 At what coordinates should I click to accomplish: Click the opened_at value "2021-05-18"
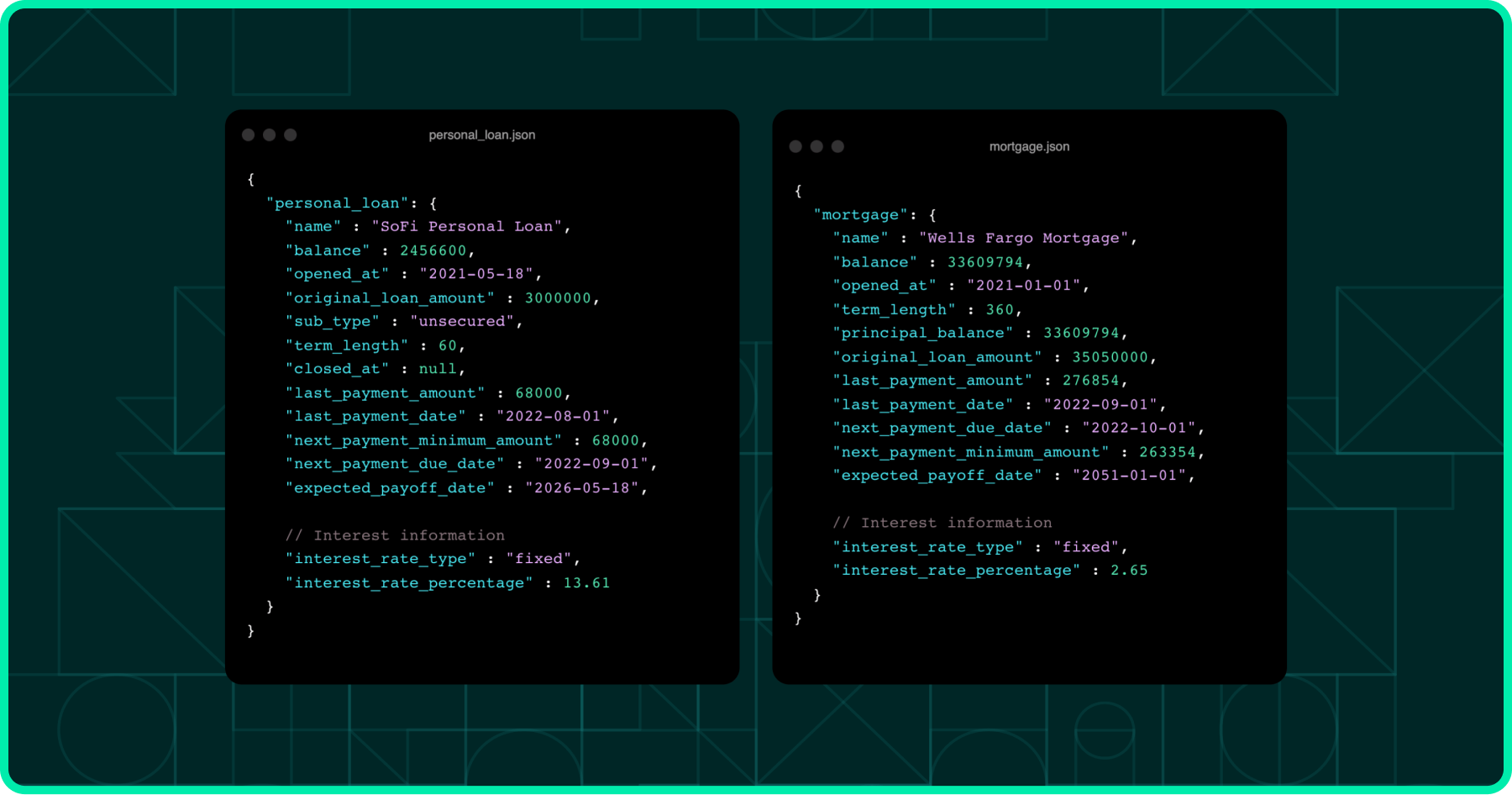[x=476, y=274]
